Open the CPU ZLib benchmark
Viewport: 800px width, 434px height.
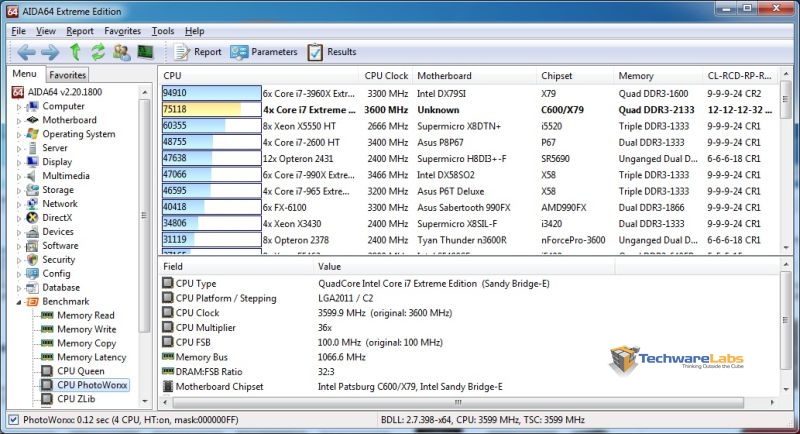tap(76, 399)
